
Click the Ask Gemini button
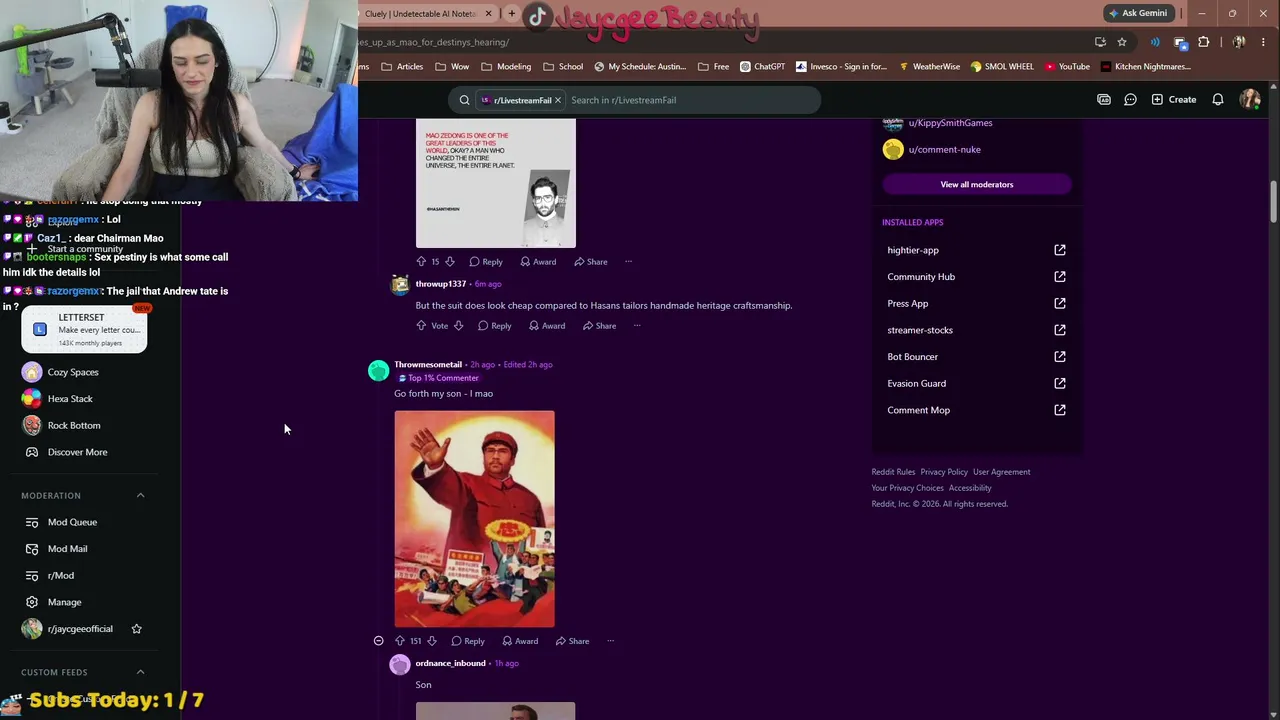(1138, 13)
